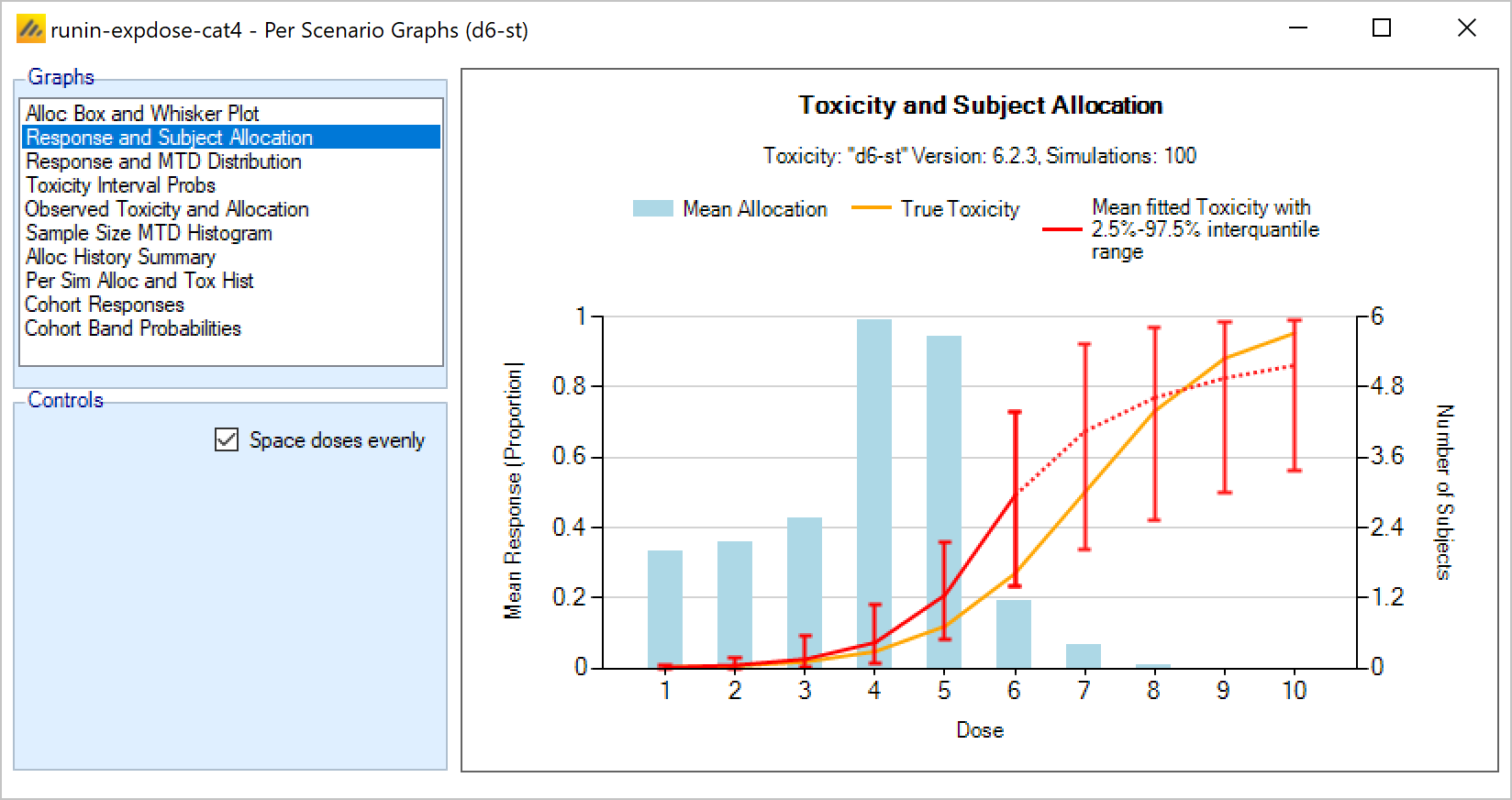The height and width of the screenshot is (800, 1512).
Task: Show Toxicity Interval Probs graph
Action: [120, 185]
